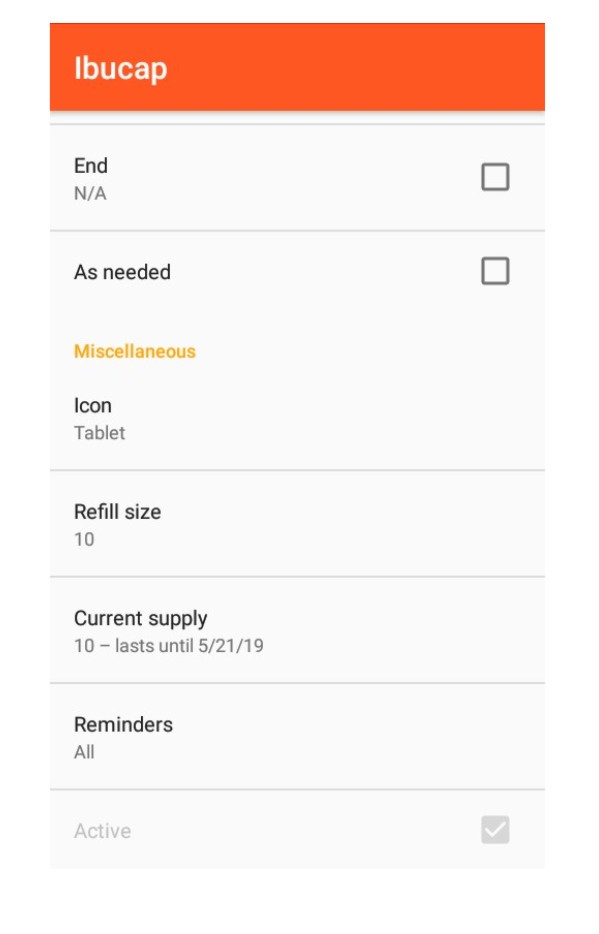This screenshot has height=934, width=599.
Task: Enable the As needed checkbox
Action: [495, 271]
